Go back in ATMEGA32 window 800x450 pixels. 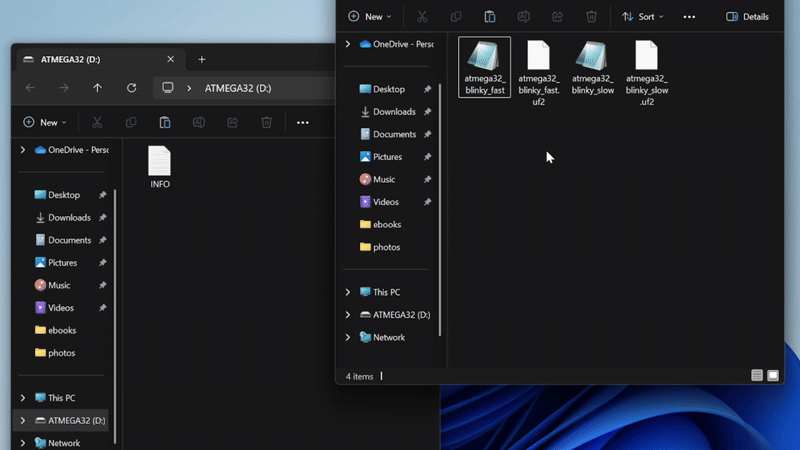[x=30, y=88]
